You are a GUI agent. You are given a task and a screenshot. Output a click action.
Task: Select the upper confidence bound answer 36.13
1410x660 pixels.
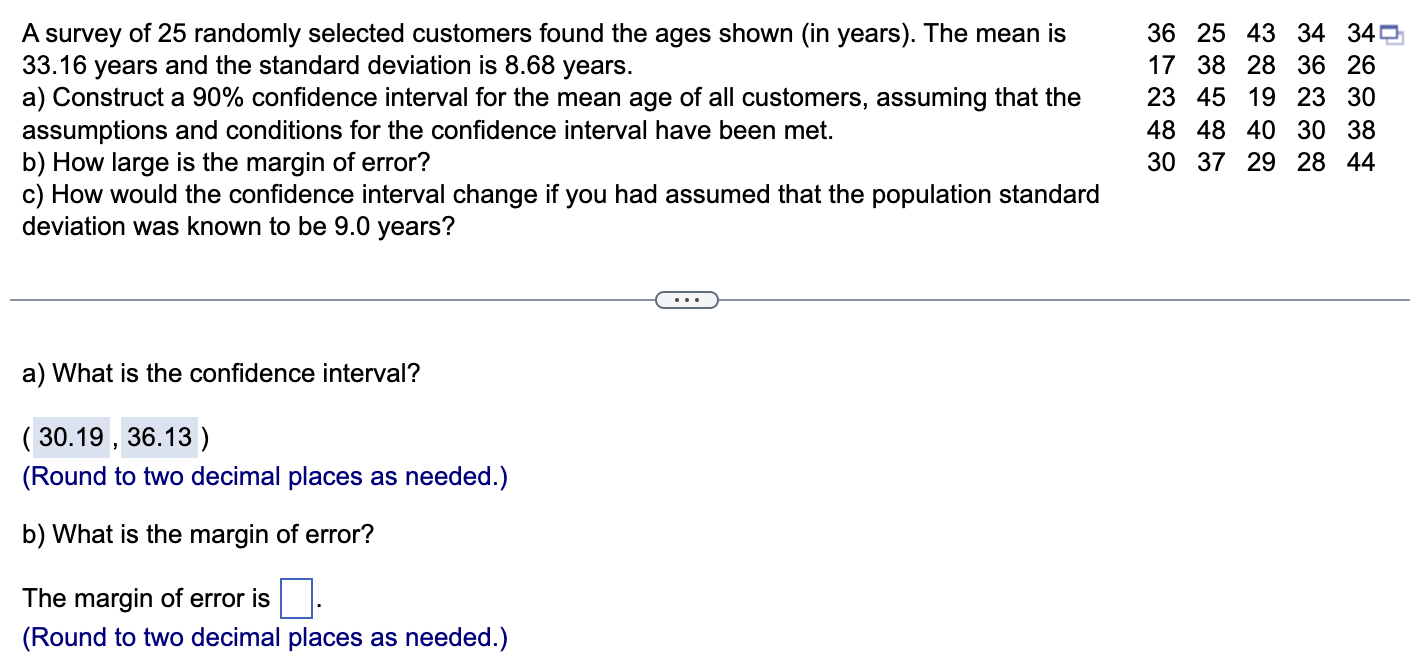click(x=160, y=437)
